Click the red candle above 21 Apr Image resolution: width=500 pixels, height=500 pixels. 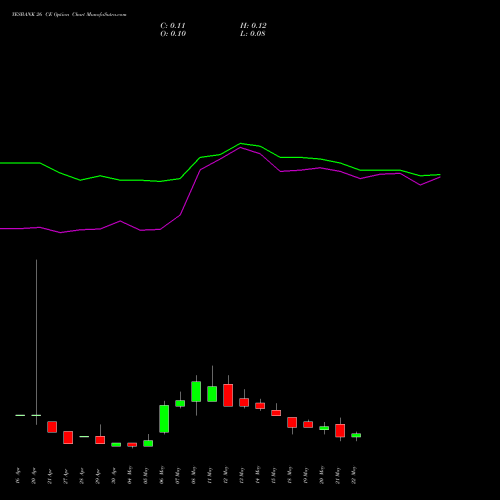[52, 427]
